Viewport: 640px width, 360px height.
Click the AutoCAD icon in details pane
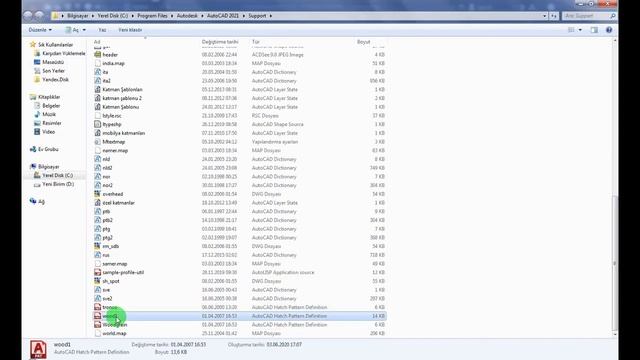(38, 349)
